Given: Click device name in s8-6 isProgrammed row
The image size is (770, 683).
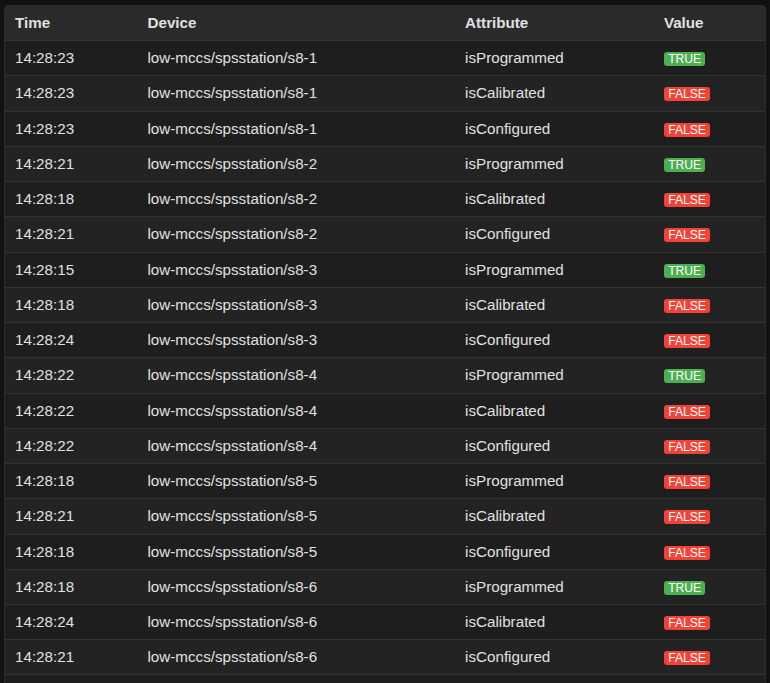Looking at the screenshot, I should pyautogui.click(x=232, y=587).
